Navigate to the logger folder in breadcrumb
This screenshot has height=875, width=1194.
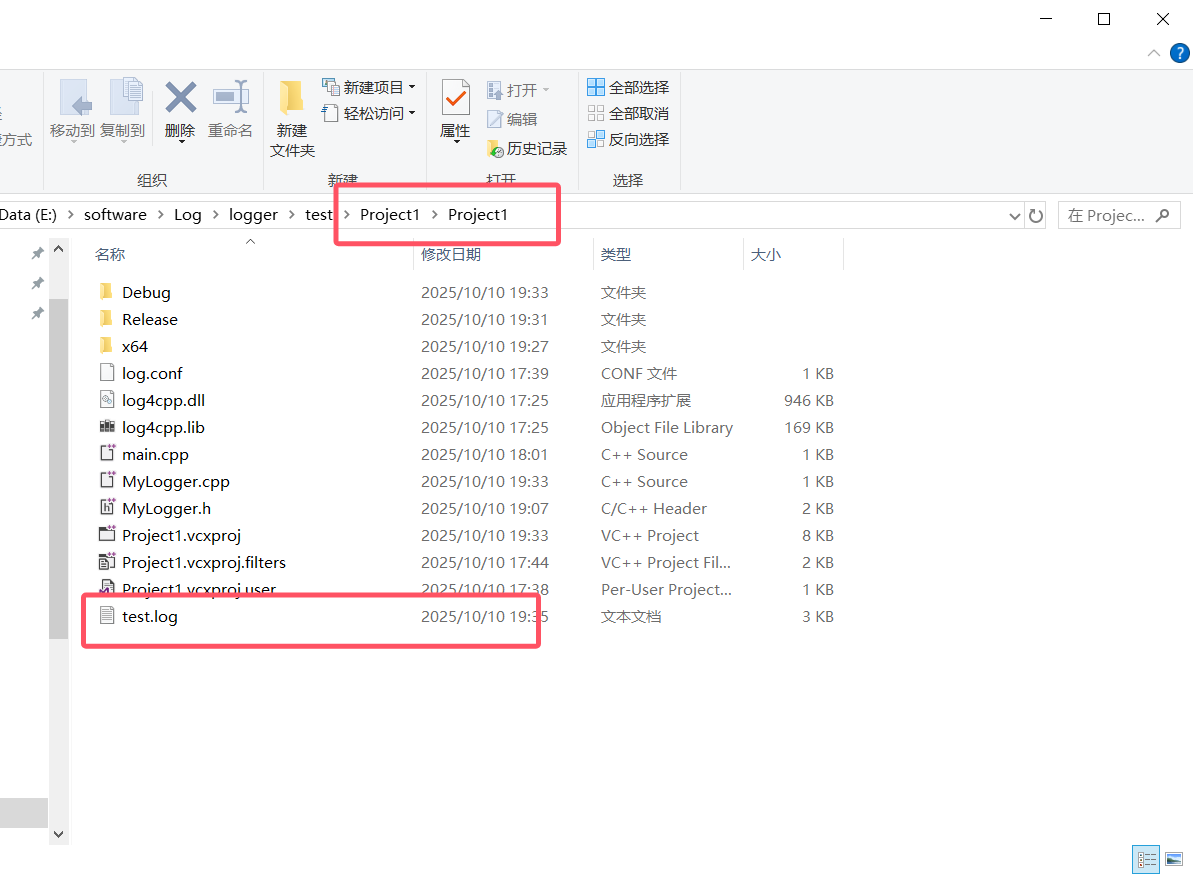pyautogui.click(x=253, y=214)
